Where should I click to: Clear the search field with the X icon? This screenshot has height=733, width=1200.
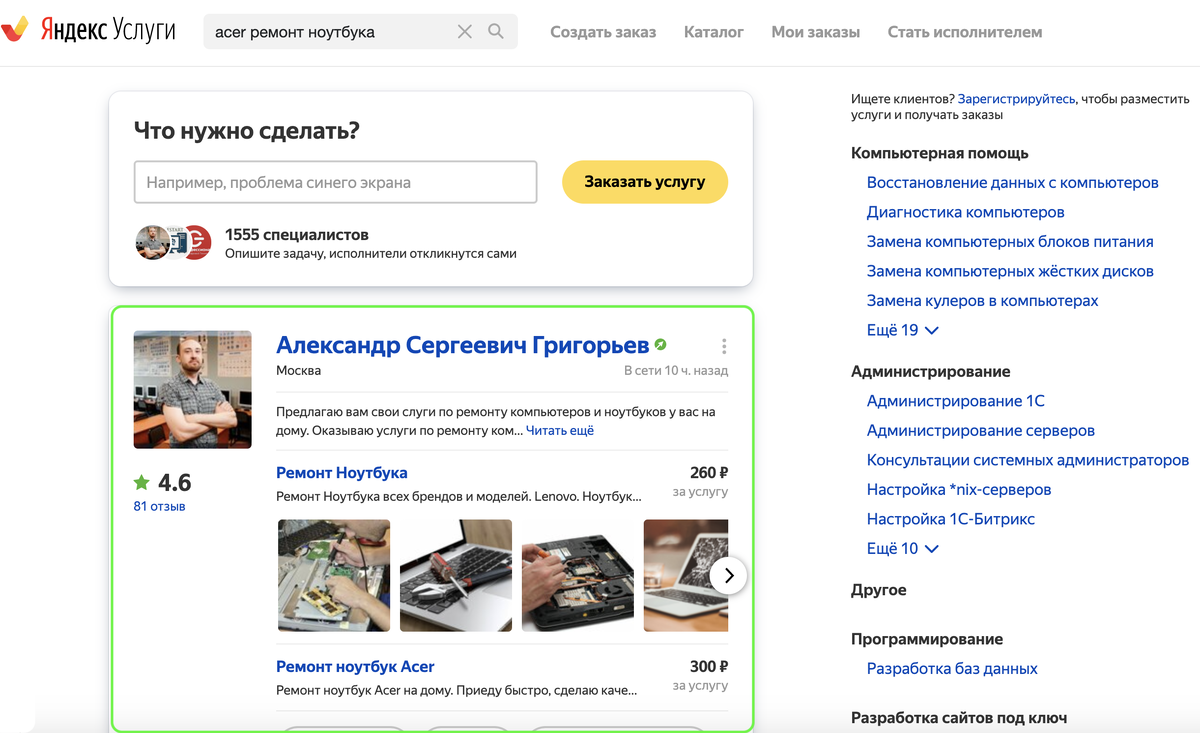465,32
